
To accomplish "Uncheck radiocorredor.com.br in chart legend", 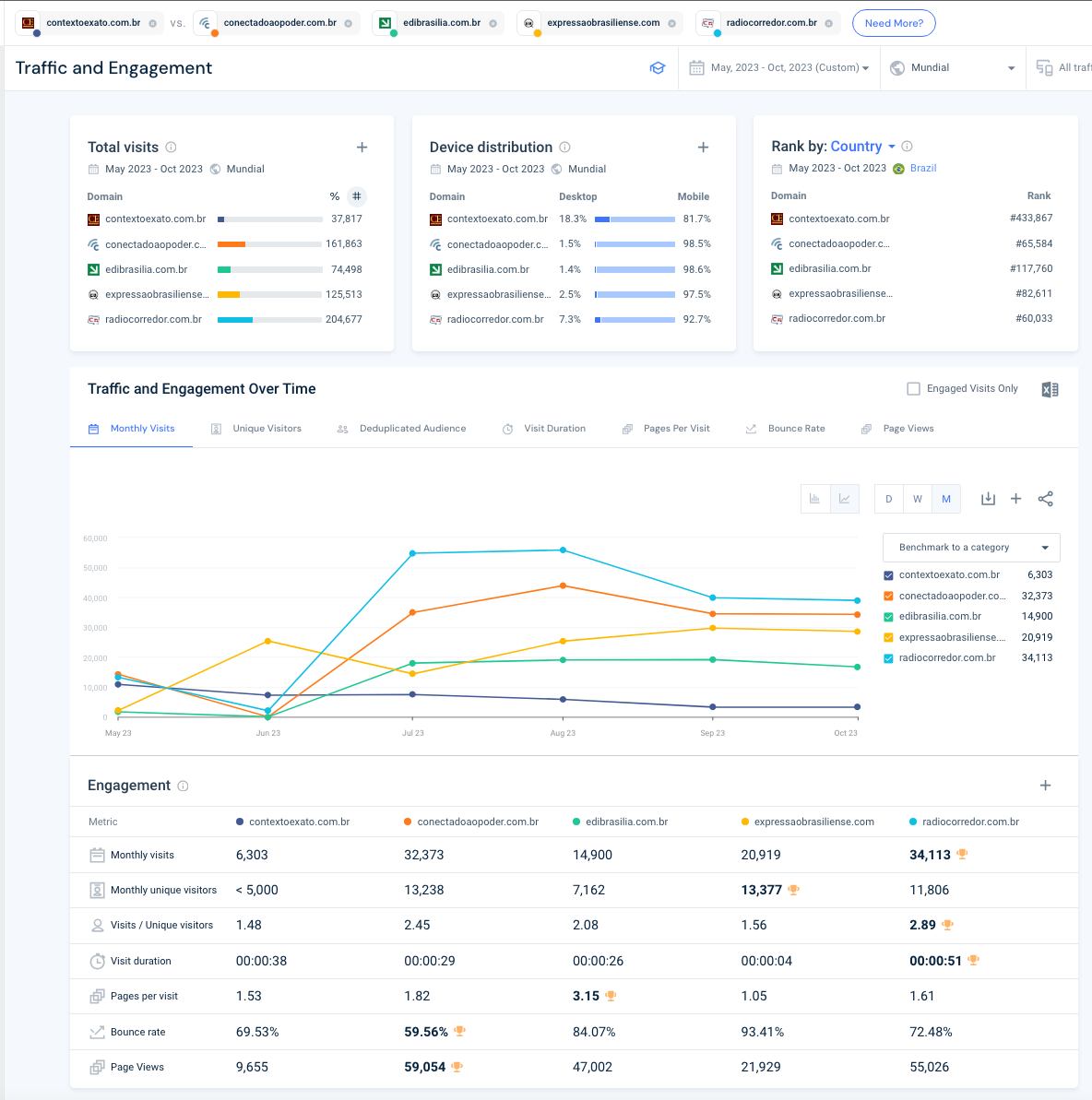I will [889, 658].
